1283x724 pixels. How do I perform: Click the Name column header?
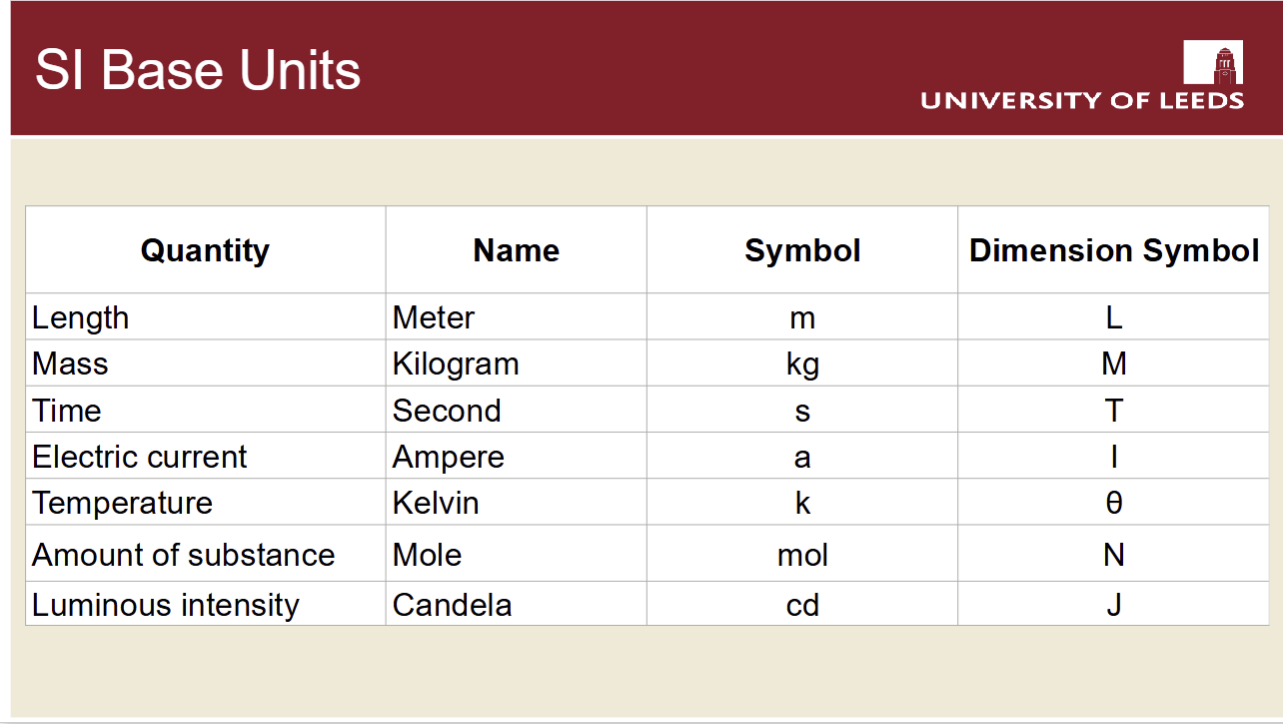516,250
